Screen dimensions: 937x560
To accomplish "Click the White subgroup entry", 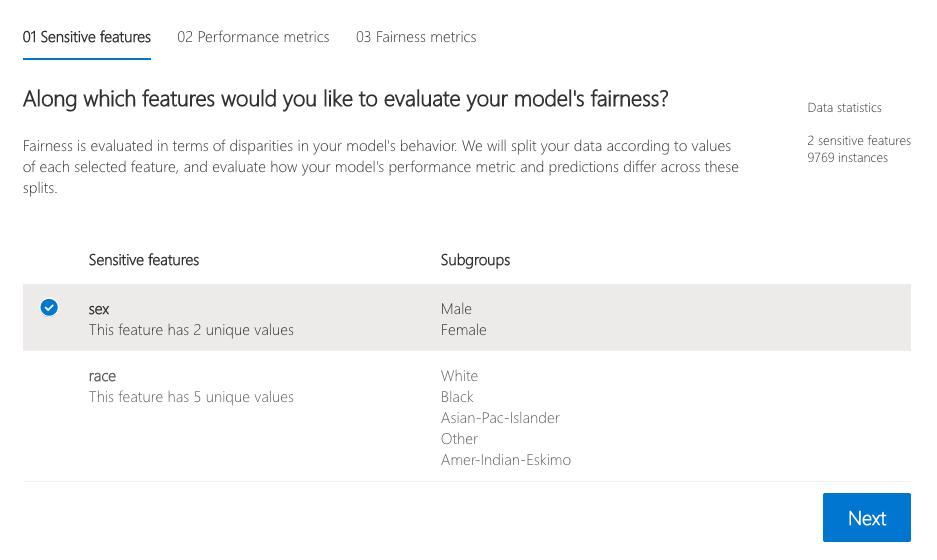I will [x=459, y=376].
